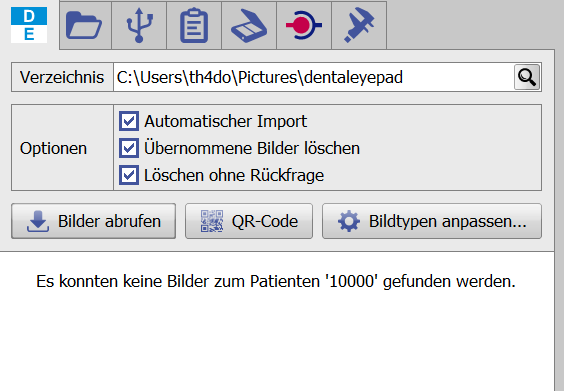564x391 pixels.
Task: Uncheck Übernommene Bilder löschen
Action: 129,148
